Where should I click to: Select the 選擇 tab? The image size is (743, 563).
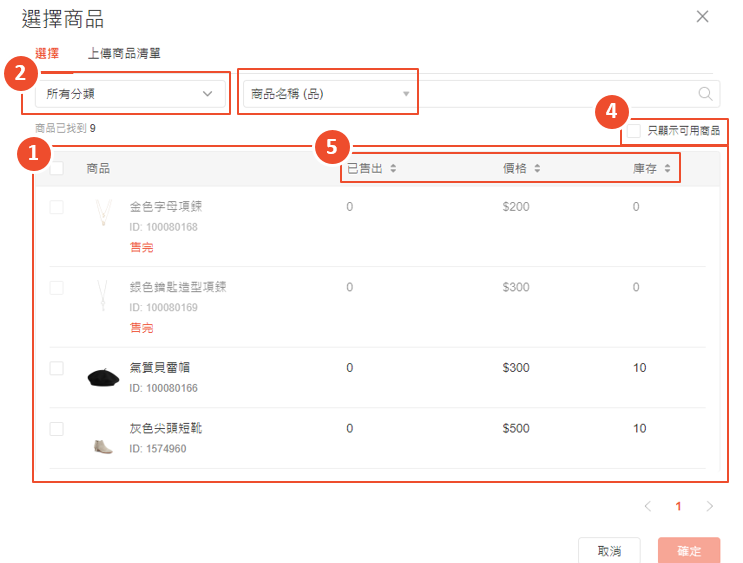tap(47, 53)
